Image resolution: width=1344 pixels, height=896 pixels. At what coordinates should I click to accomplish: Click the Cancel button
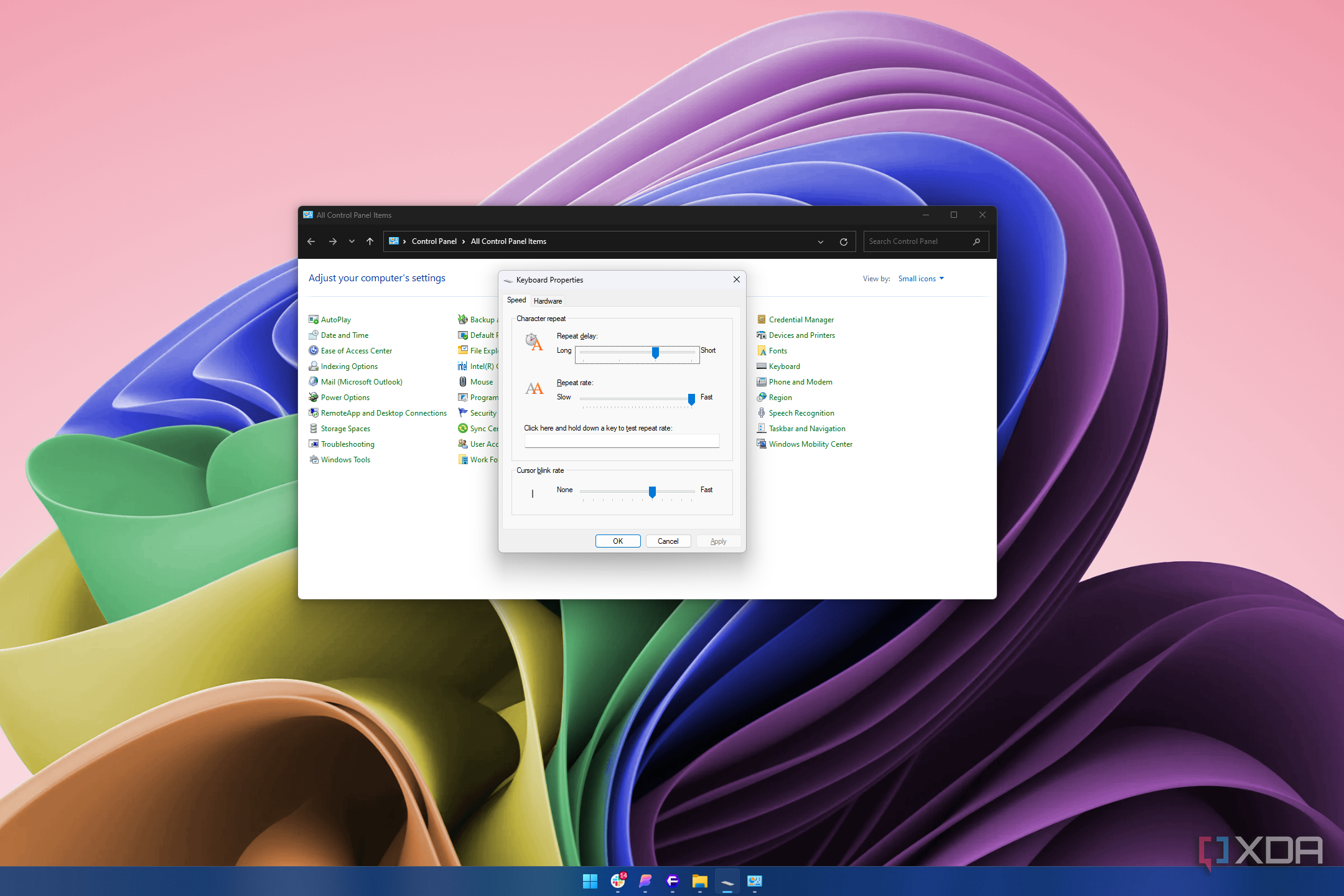(x=668, y=541)
